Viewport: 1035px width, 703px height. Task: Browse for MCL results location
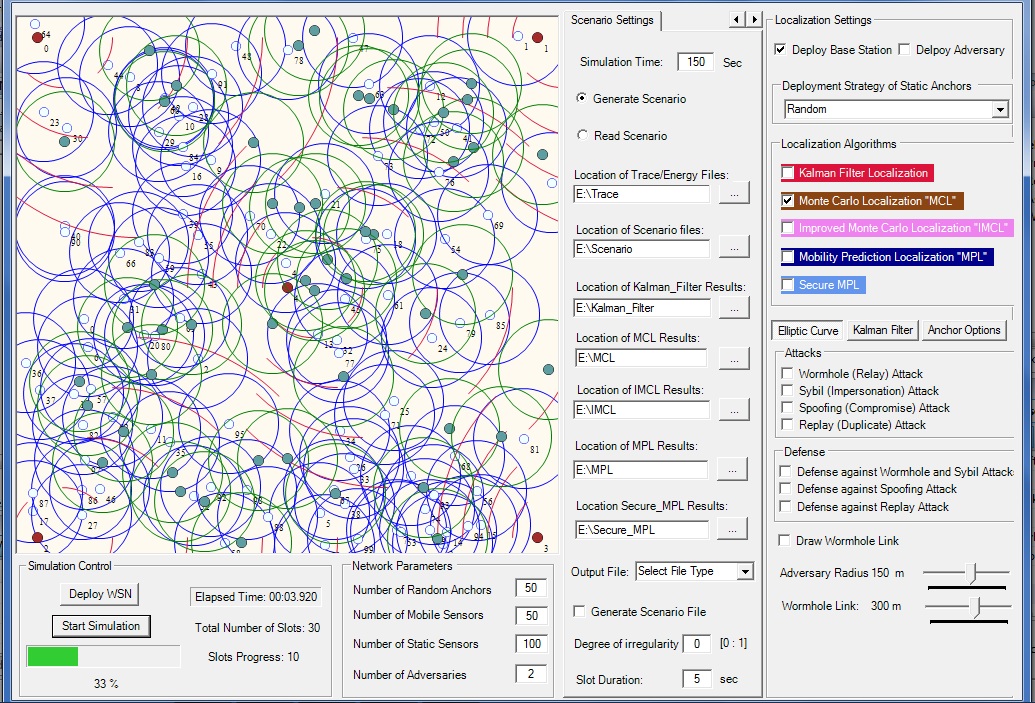click(734, 358)
